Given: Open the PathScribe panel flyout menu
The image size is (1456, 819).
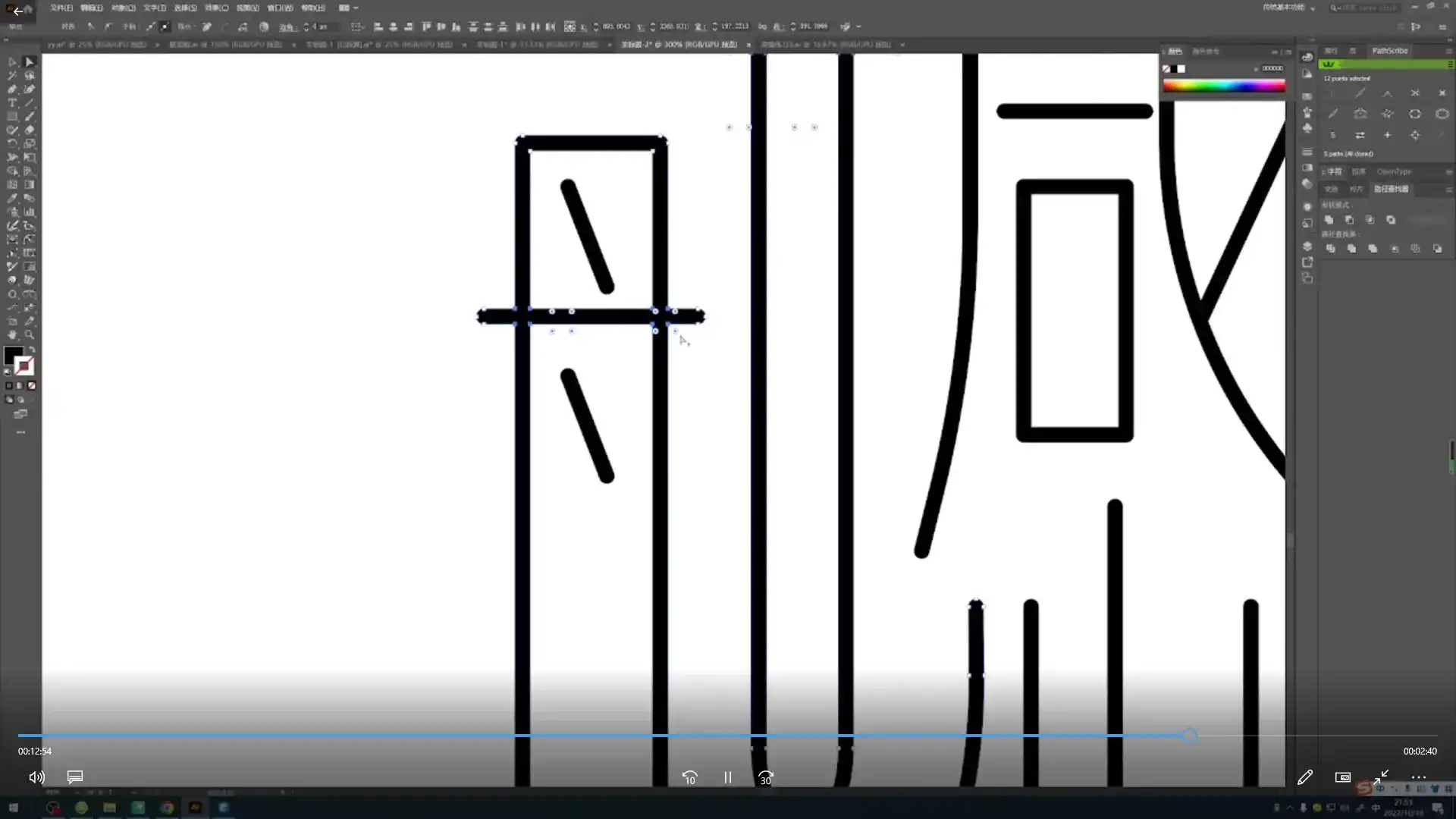Looking at the screenshot, I should tap(1448, 51).
